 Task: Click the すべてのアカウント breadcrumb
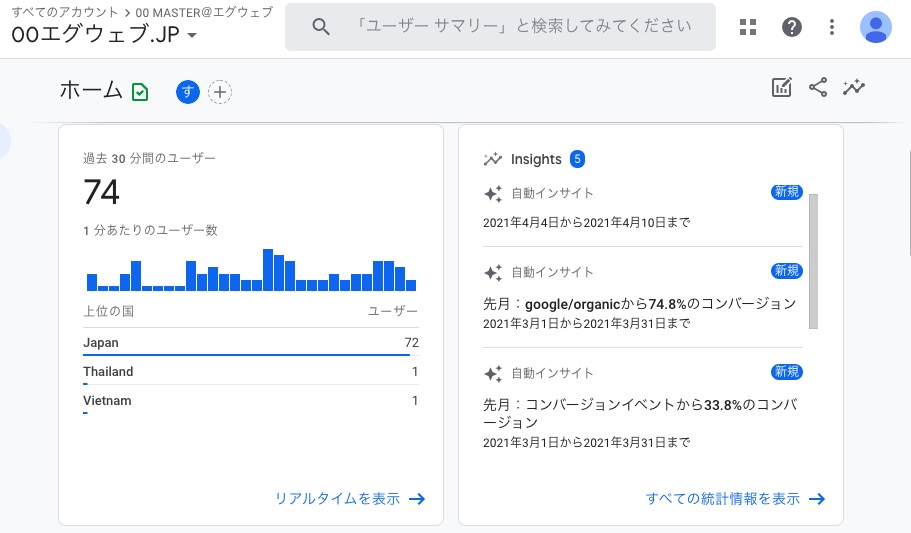(59, 11)
